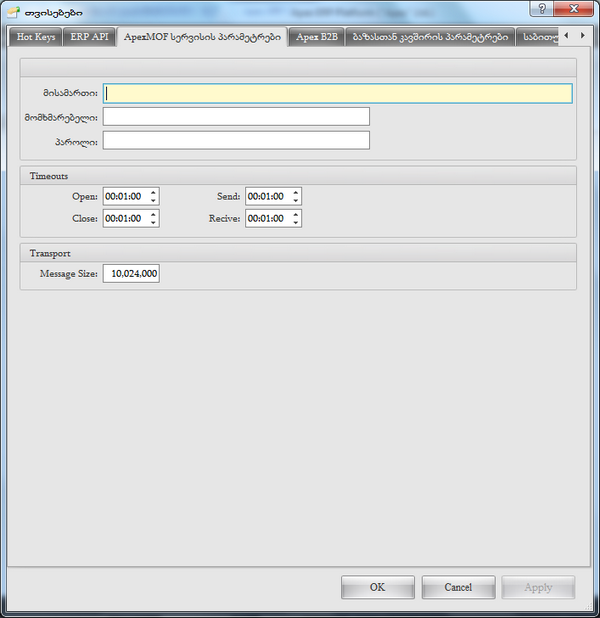
Task: Open the ERP API tab
Action: 89,37
